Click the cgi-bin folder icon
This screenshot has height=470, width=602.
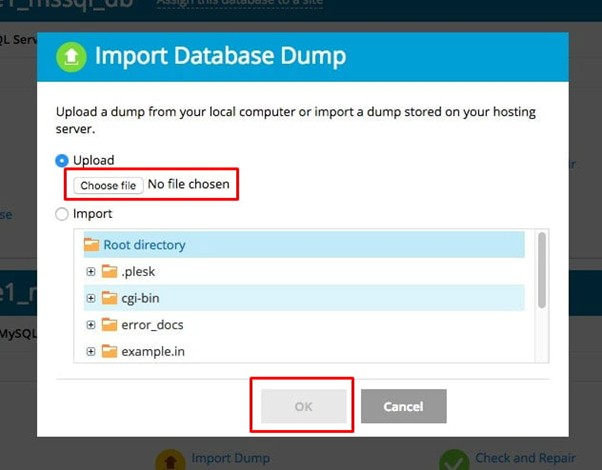pos(109,298)
